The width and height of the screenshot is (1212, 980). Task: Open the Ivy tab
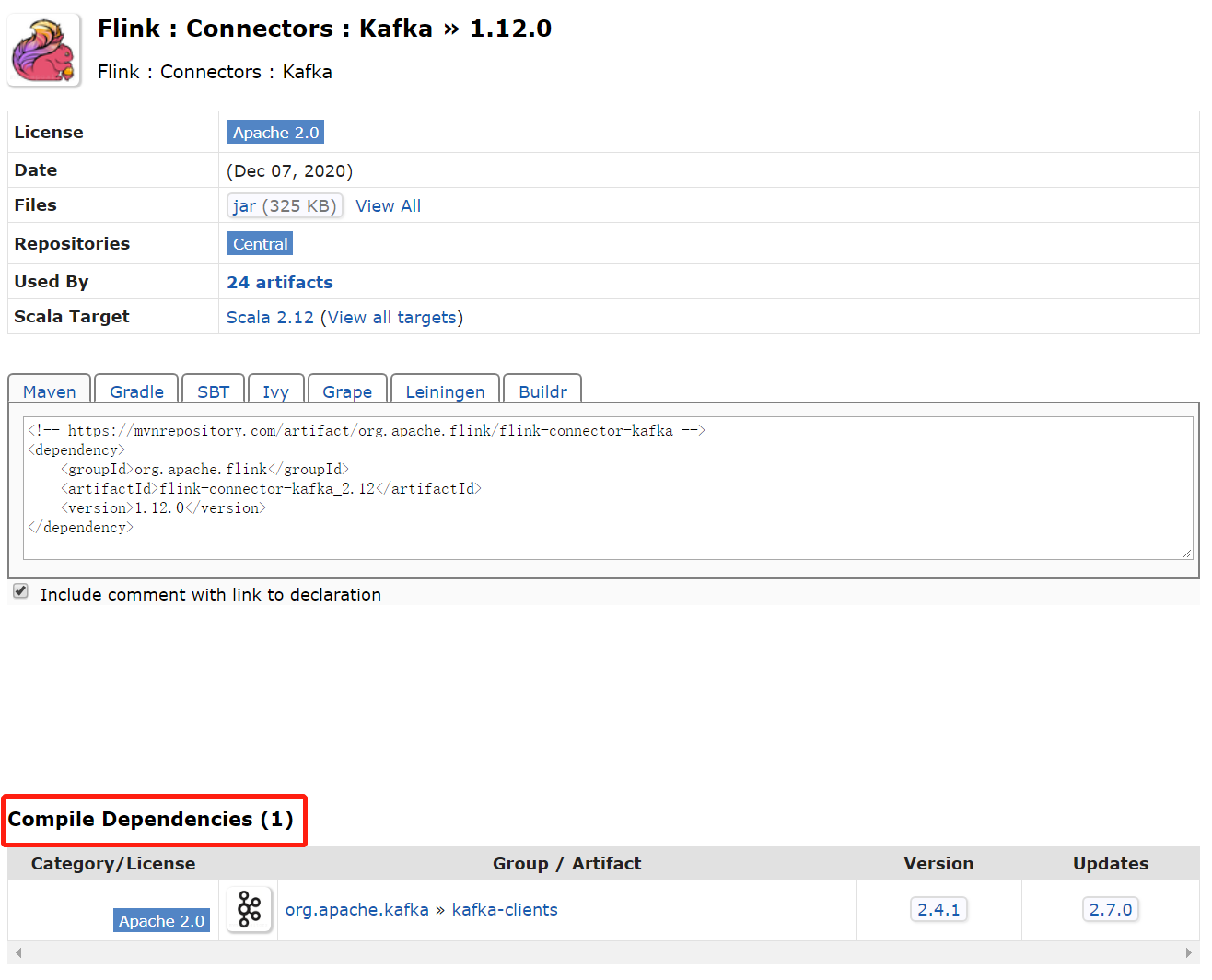pyautogui.click(x=275, y=391)
